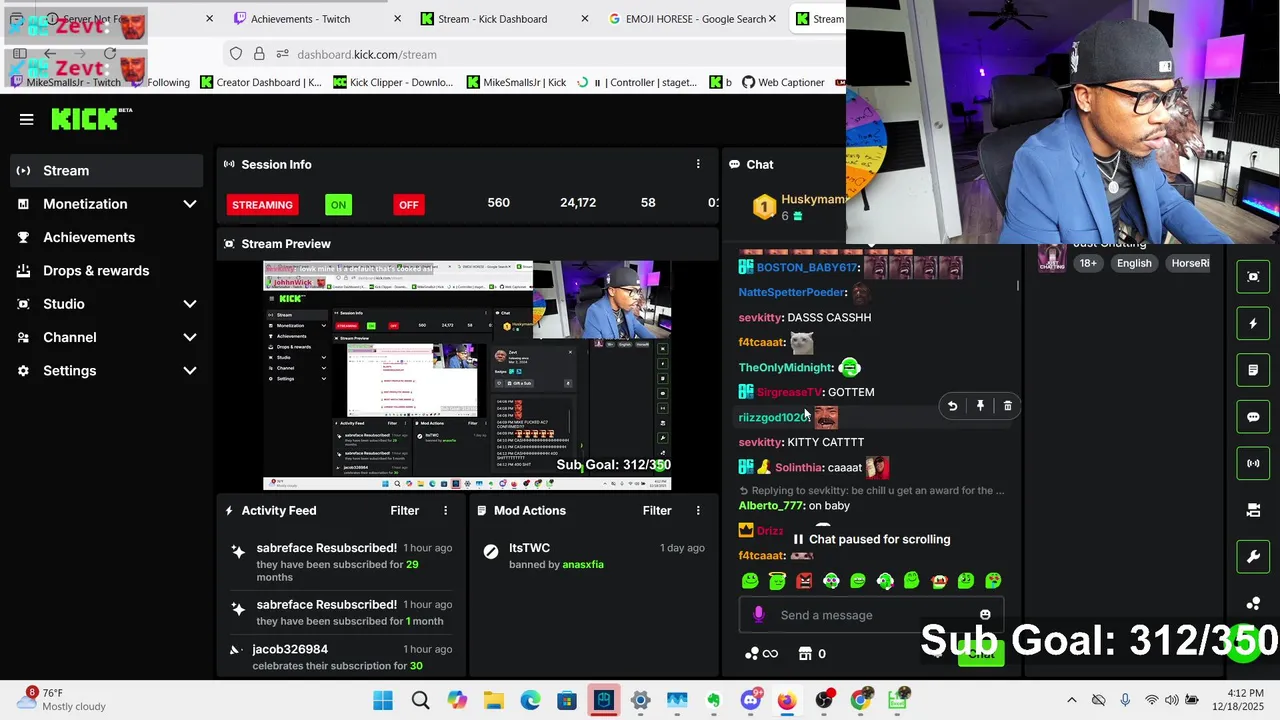
Task: Toggle the broadcast signal panel icon
Action: [x=1253, y=463]
